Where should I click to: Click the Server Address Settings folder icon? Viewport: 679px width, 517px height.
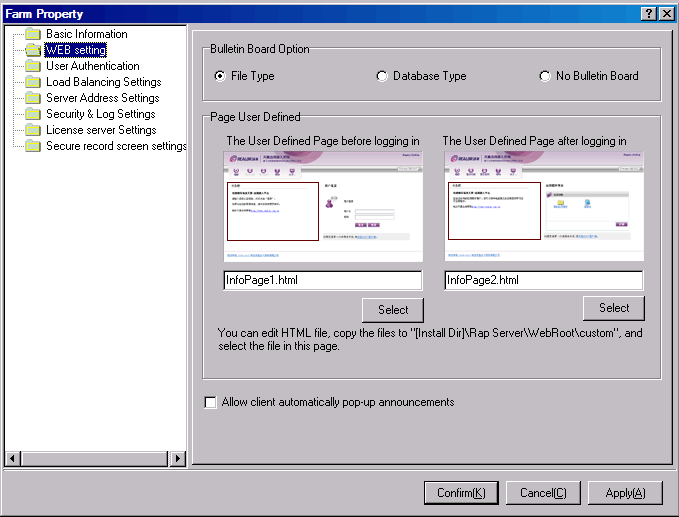tap(33, 98)
